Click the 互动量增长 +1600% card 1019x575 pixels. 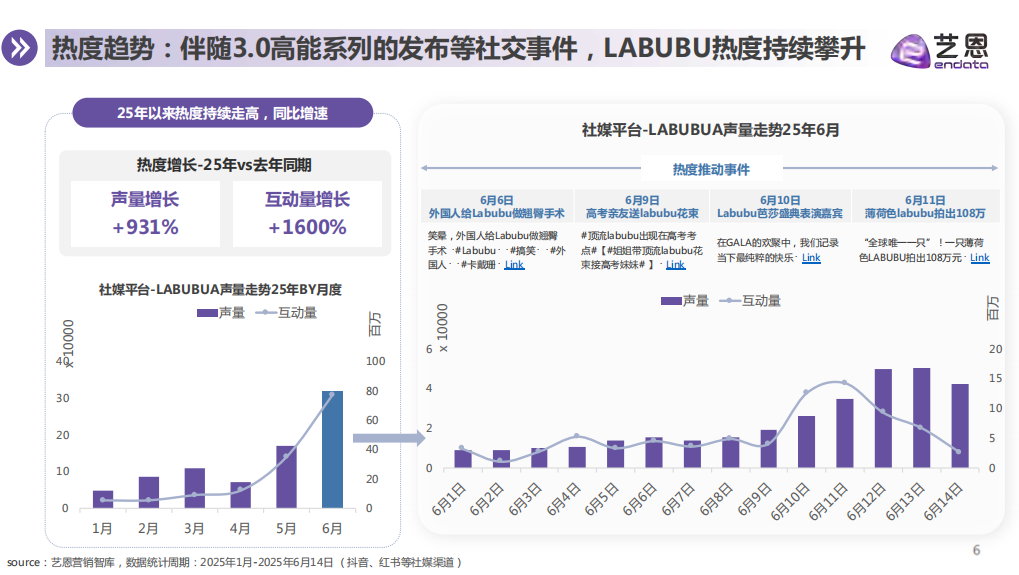[307, 214]
